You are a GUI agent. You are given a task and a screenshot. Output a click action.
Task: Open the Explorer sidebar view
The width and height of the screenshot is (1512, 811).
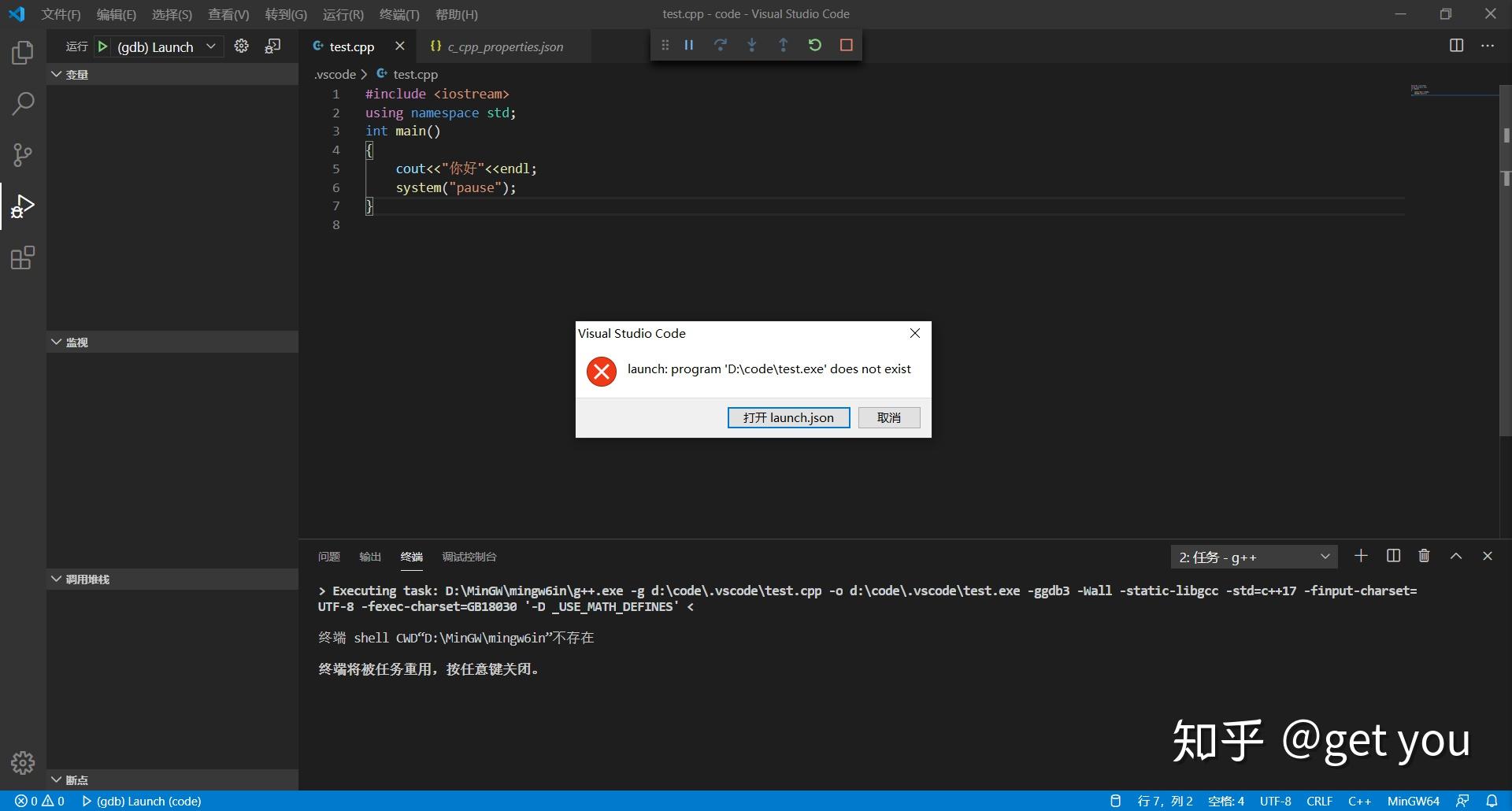coord(22,52)
